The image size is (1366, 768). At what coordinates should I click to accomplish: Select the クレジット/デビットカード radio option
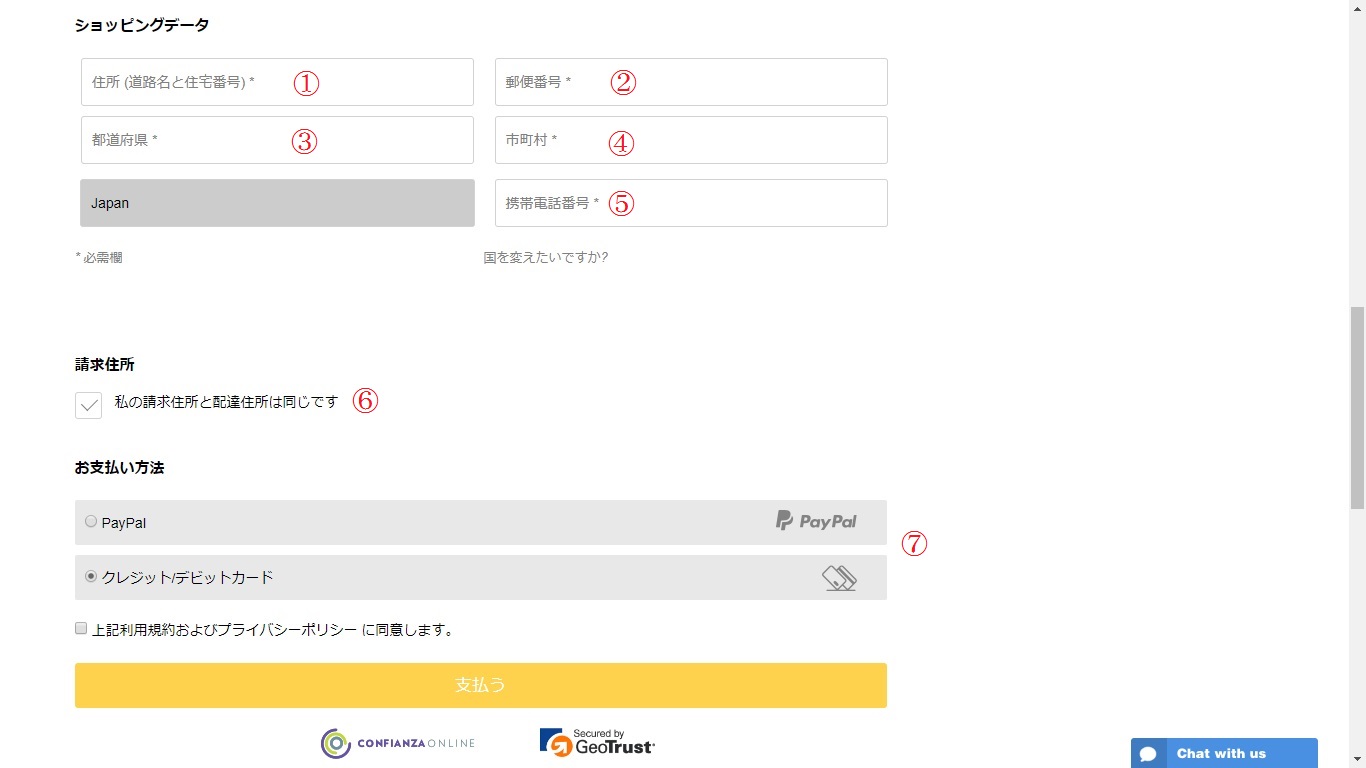click(x=91, y=577)
